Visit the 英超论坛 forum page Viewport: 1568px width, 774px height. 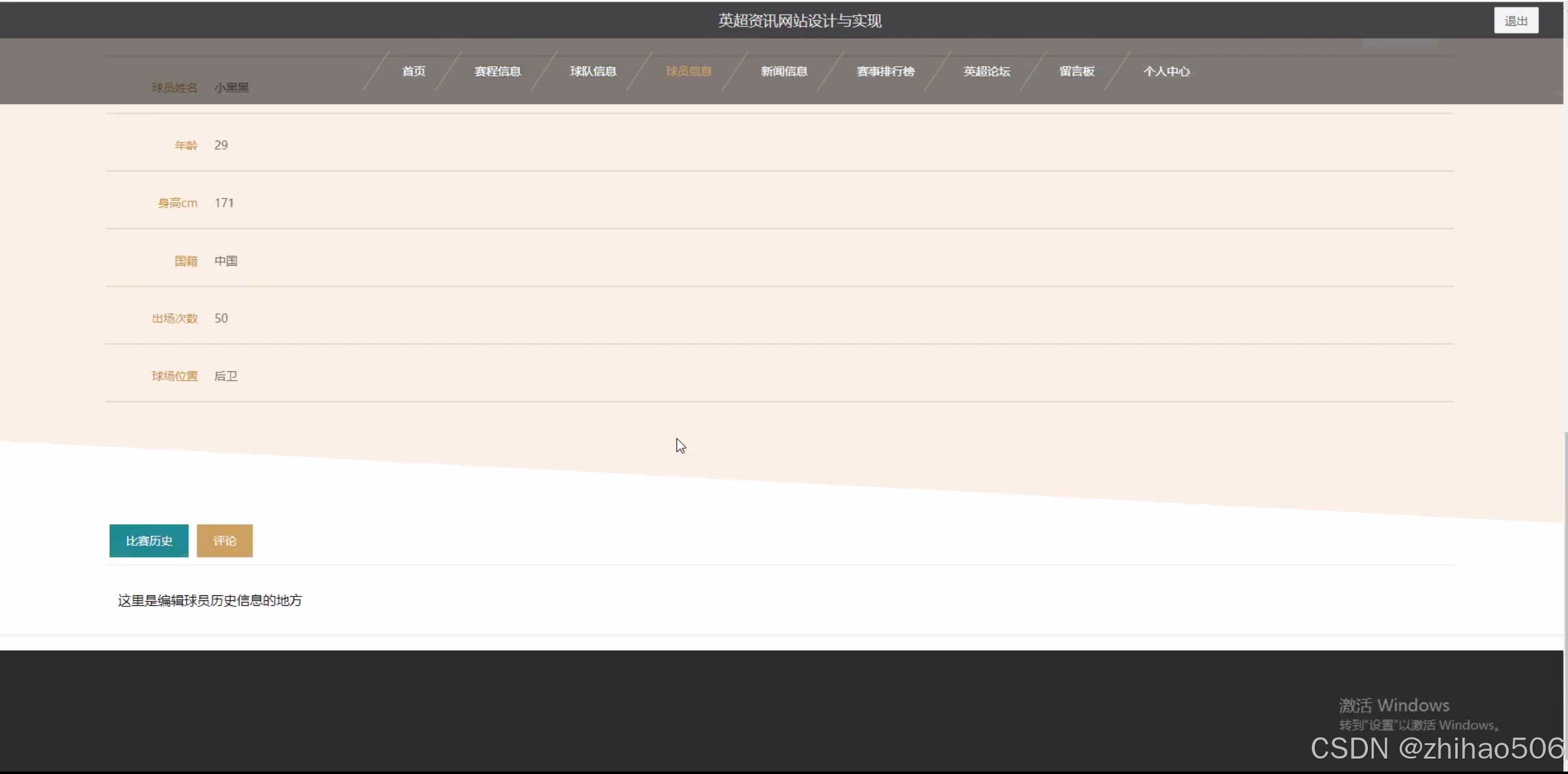click(x=986, y=71)
